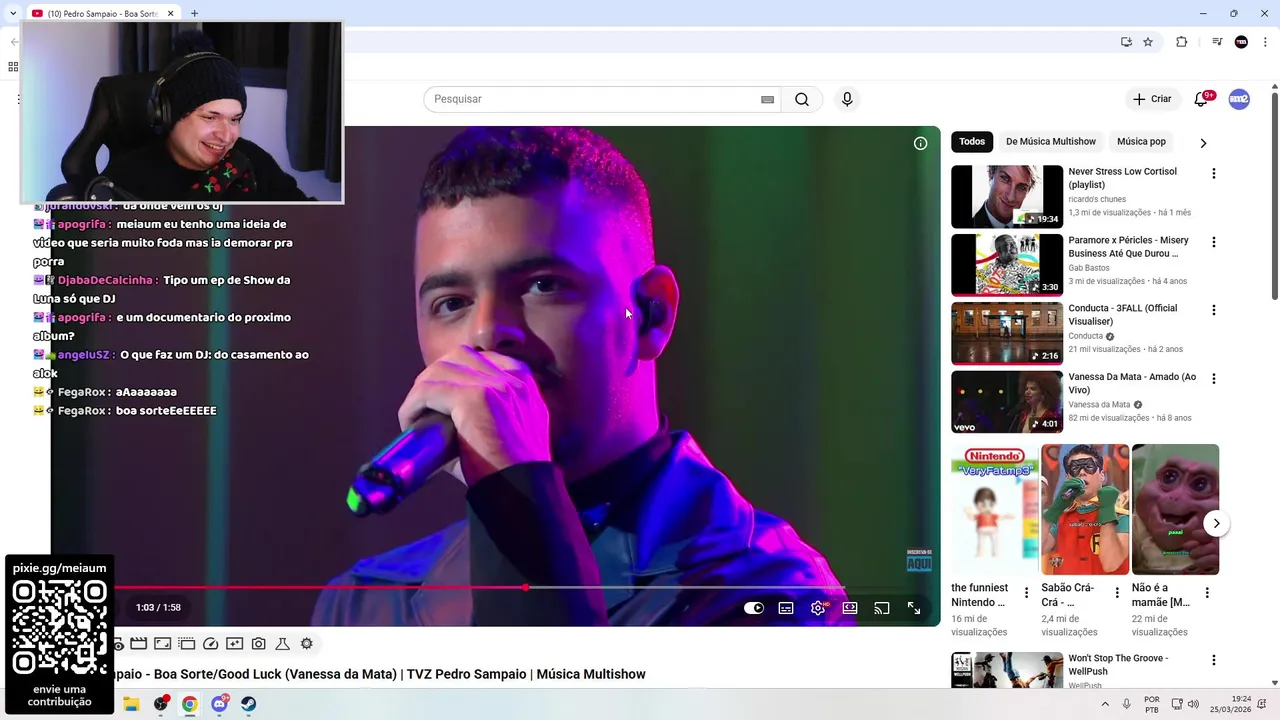
Task: Open extension options gear below video
Action: [x=307, y=644]
